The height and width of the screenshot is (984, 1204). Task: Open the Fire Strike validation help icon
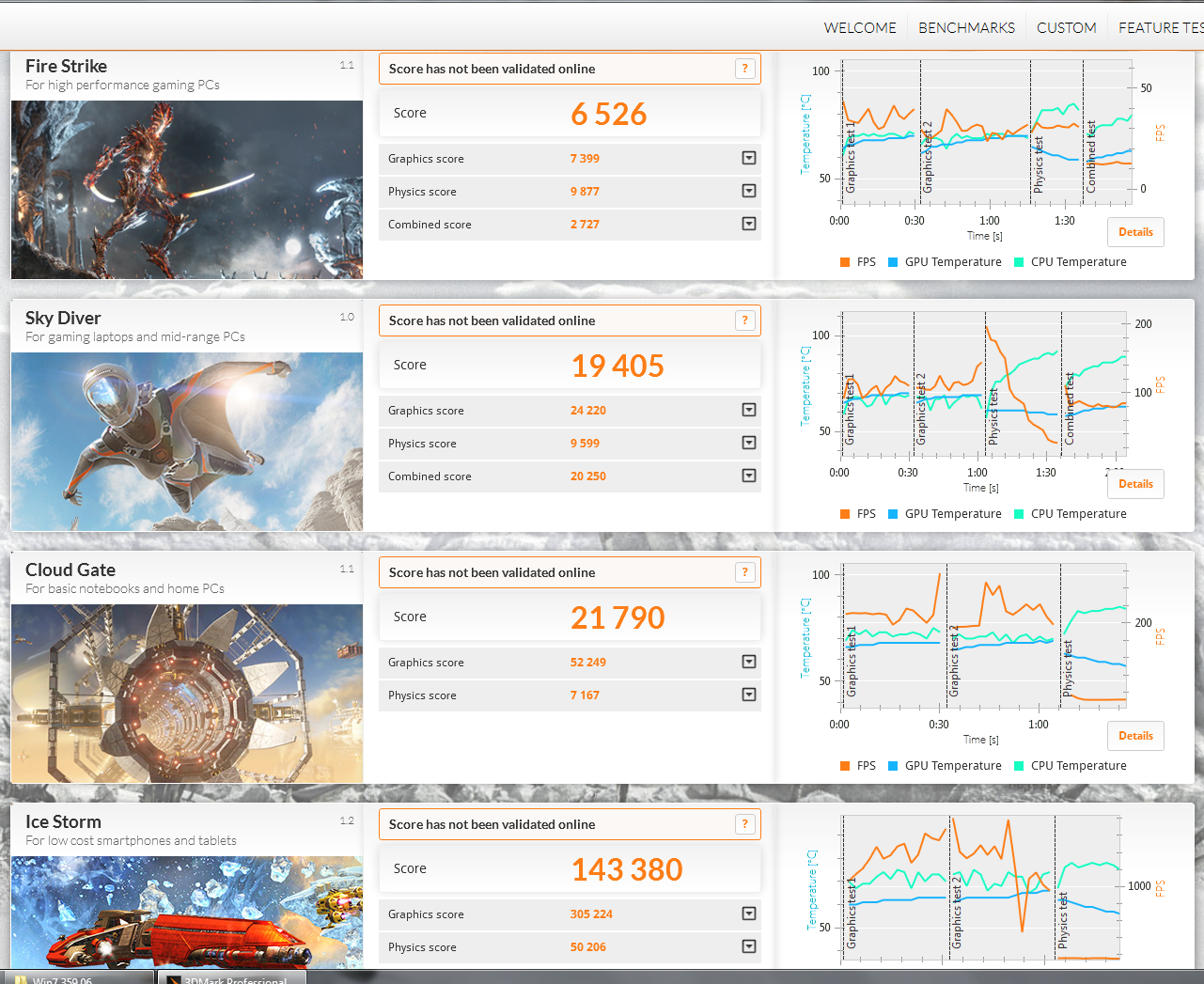[744, 69]
